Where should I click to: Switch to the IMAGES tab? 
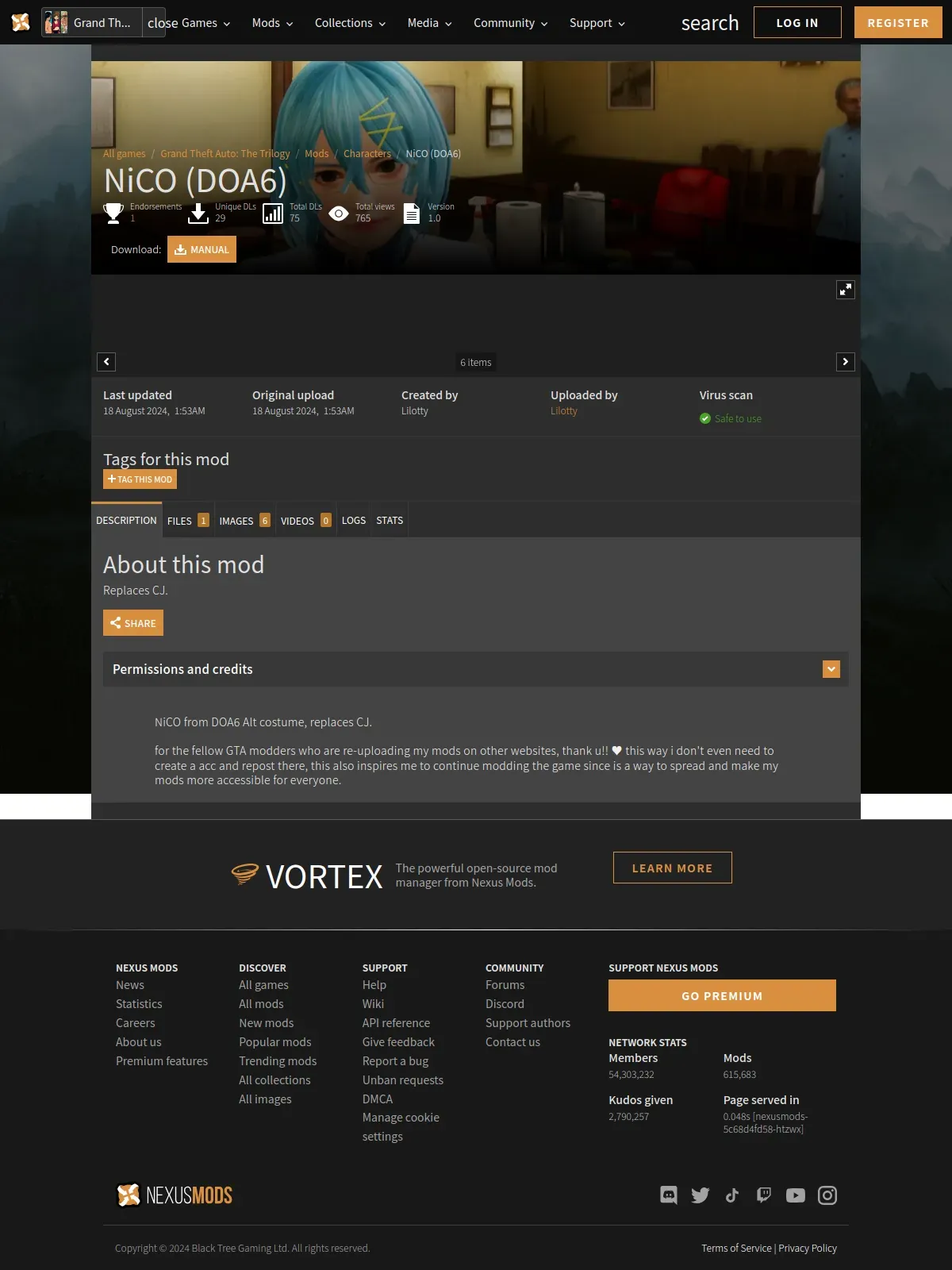244,521
